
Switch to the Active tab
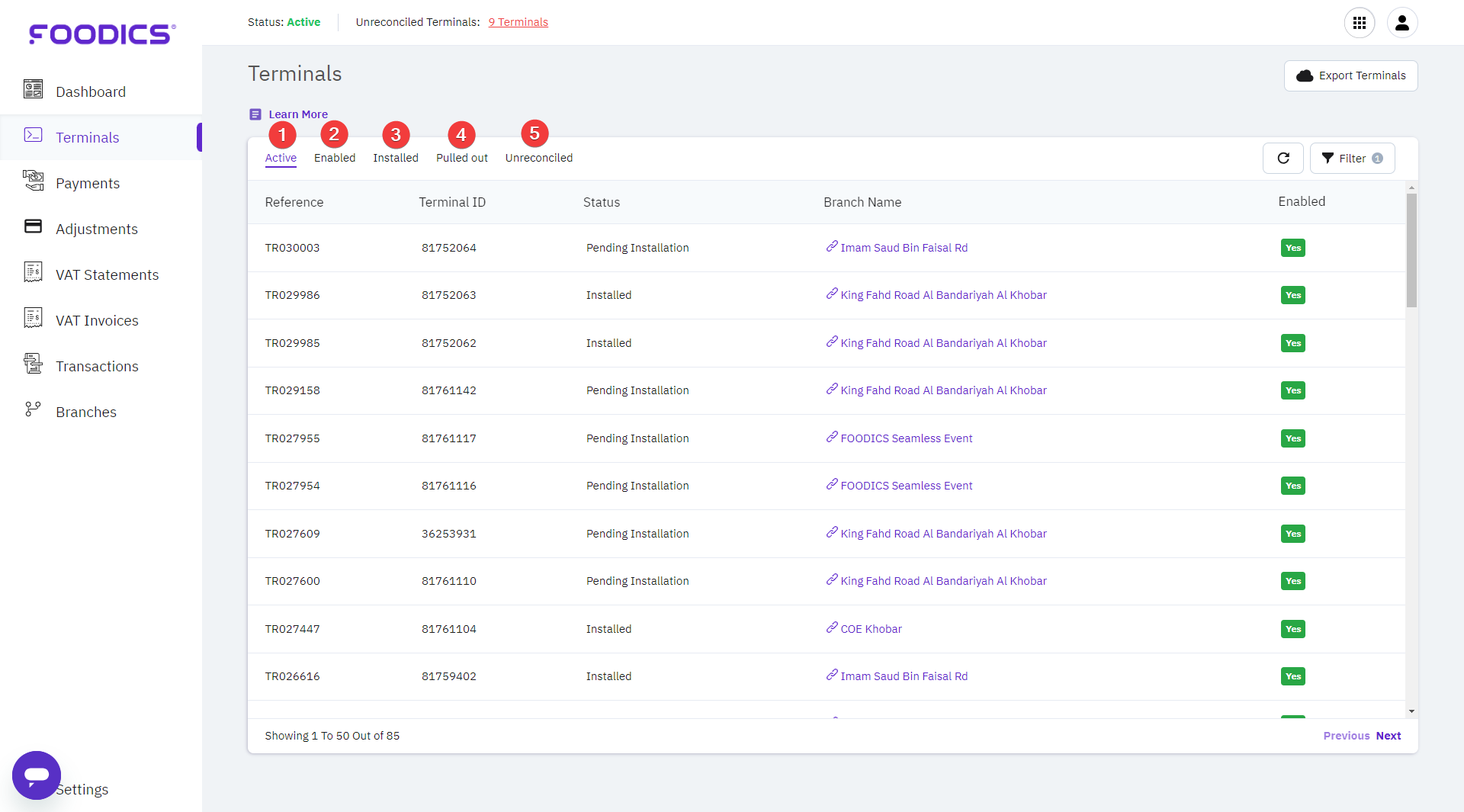281,158
